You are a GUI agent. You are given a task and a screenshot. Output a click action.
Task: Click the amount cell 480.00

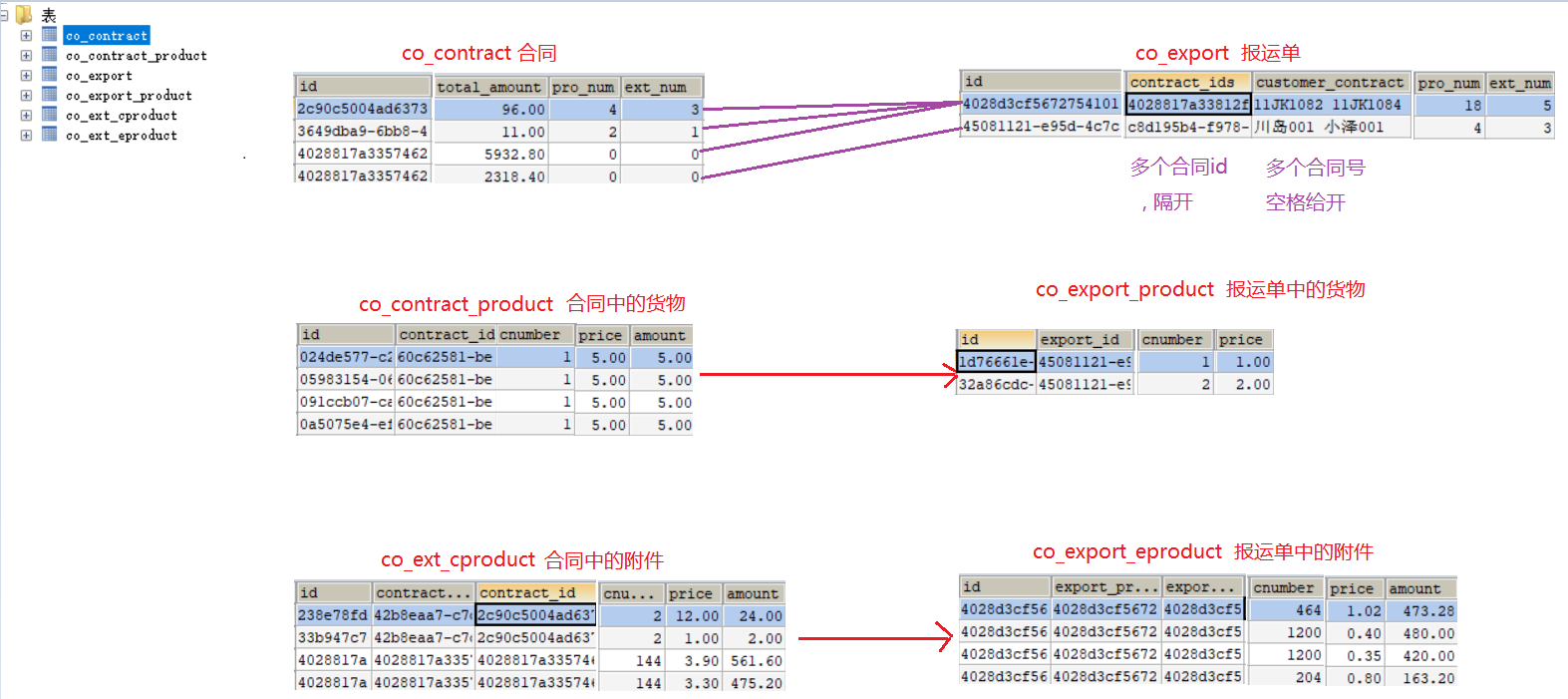(x=1421, y=633)
